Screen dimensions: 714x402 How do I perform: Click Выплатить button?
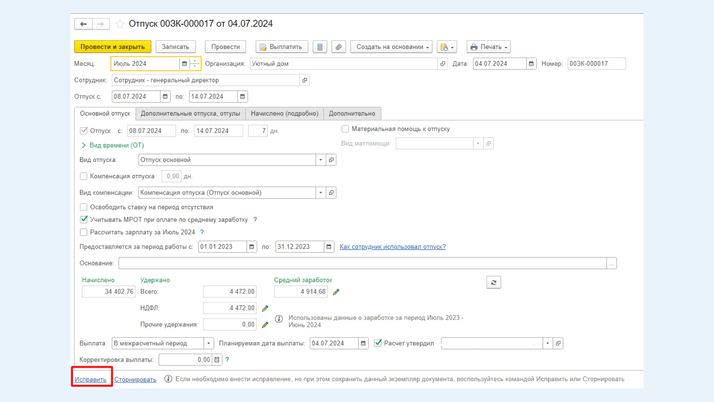pyautogui.click(x=281, y=47)
